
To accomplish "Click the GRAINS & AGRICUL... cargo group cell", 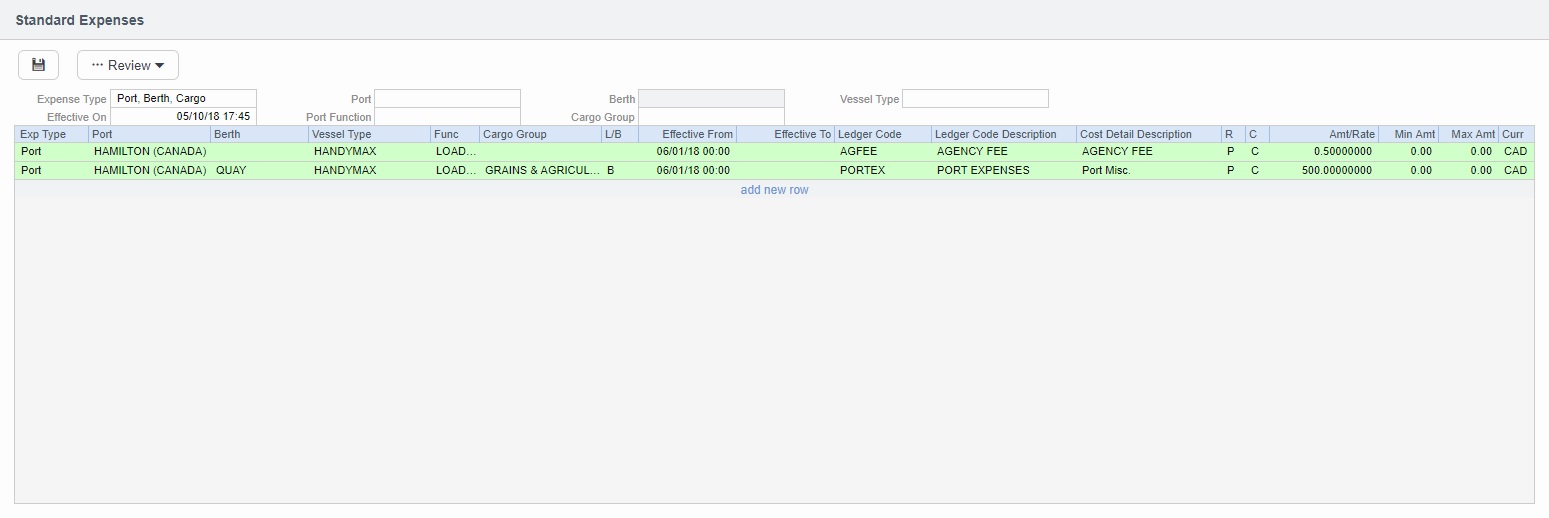I will point(540,171).
